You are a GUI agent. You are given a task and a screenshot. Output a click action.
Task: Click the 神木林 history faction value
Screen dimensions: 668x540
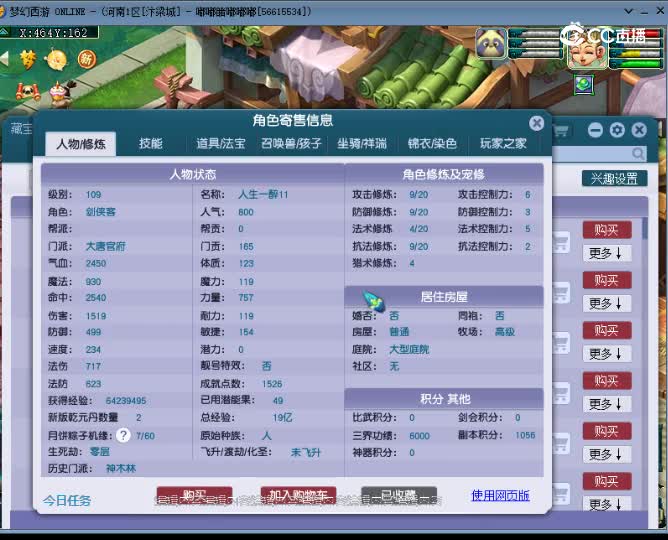click(x=121, y=468)
